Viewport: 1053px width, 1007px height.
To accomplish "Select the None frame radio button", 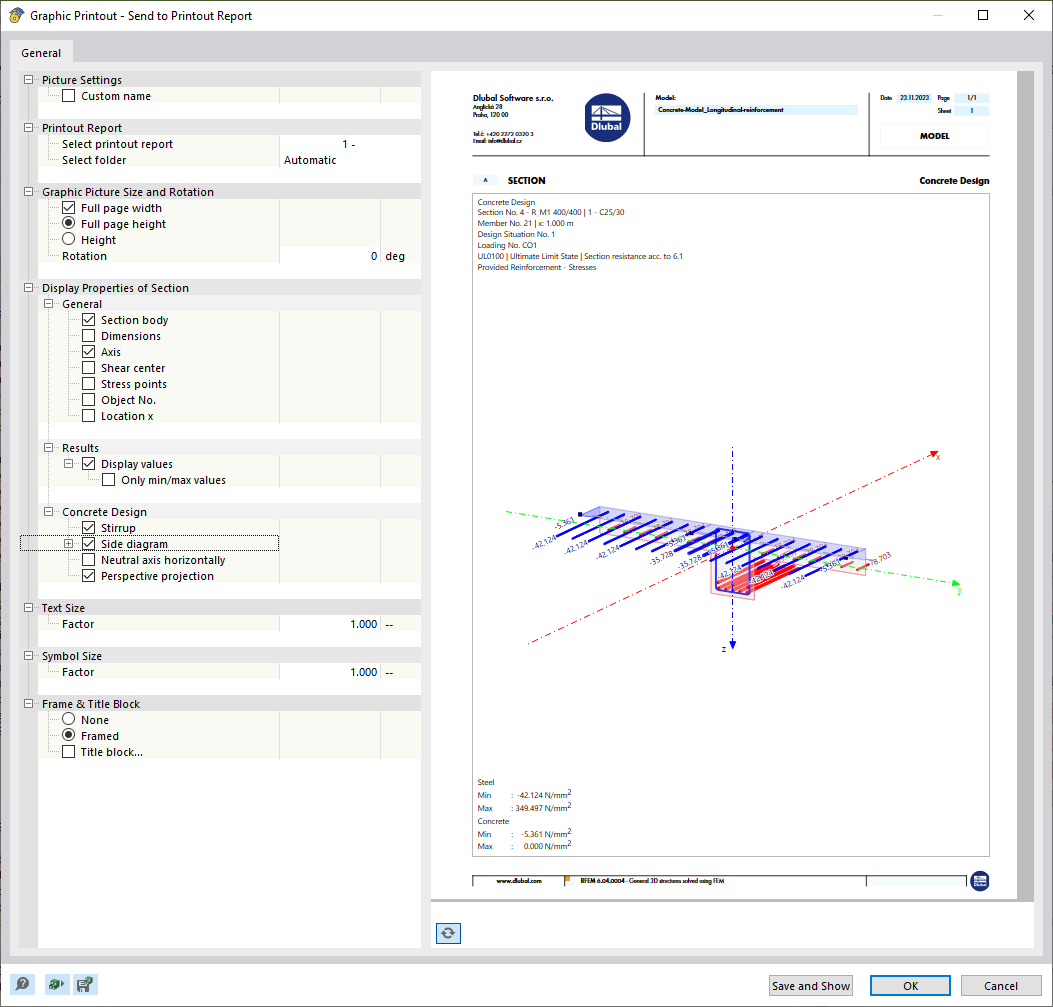I will (68, 720).
